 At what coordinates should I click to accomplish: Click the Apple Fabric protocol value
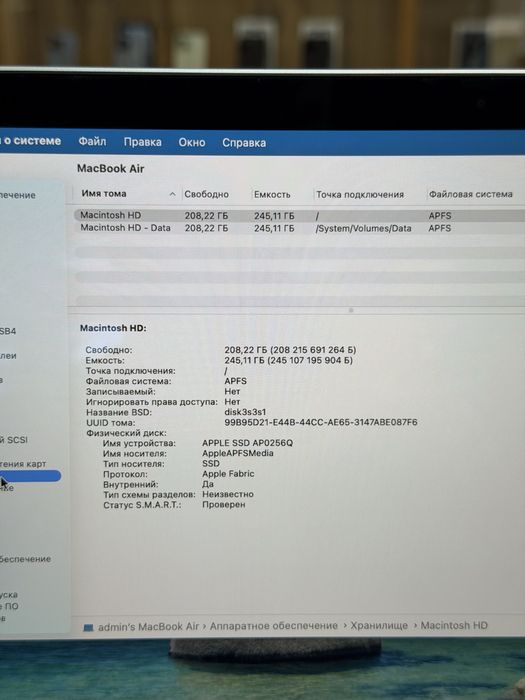pos(228,474)
